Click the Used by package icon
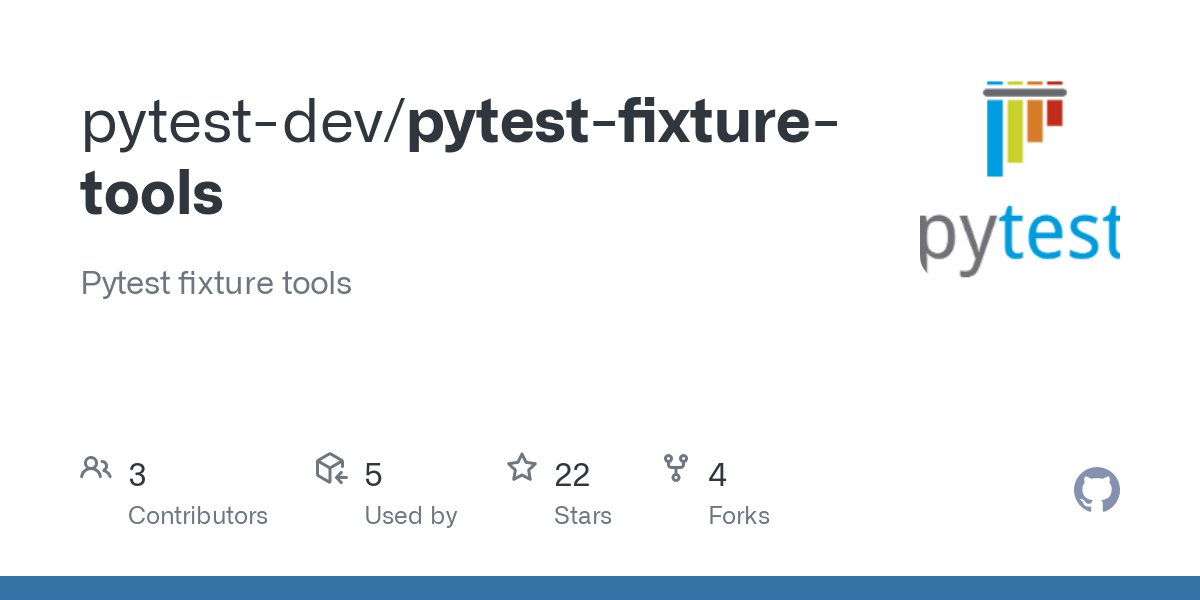This screenshot has width=1200, height=600. [331, 468]
